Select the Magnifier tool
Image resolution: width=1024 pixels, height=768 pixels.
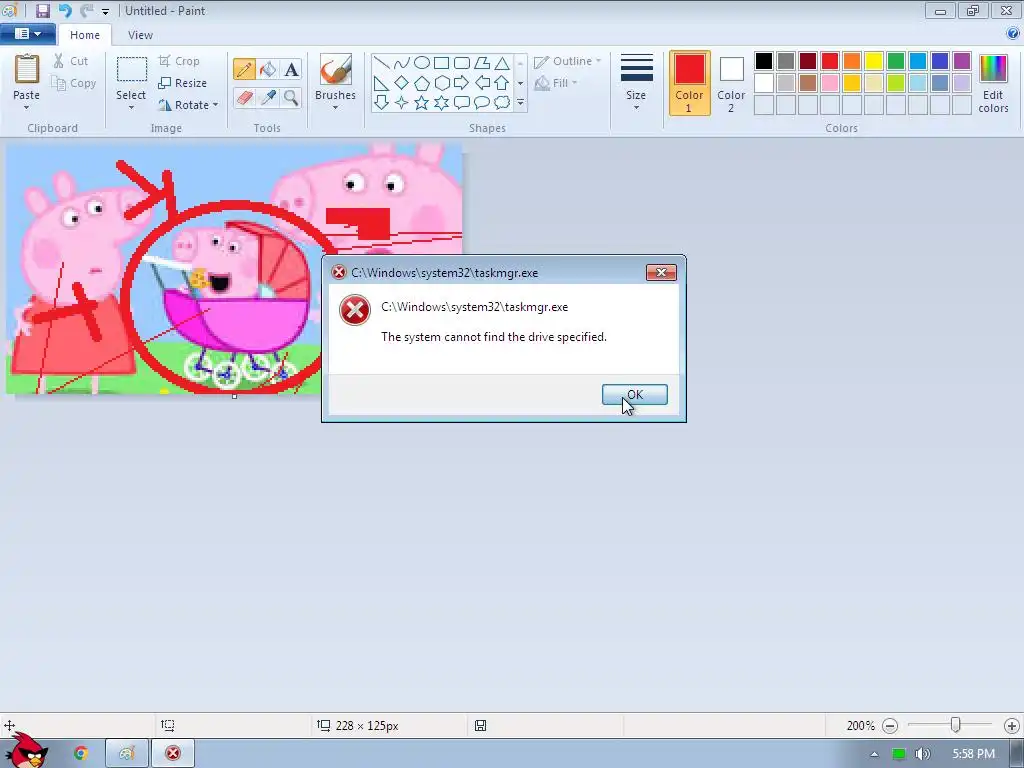[291, 98]
